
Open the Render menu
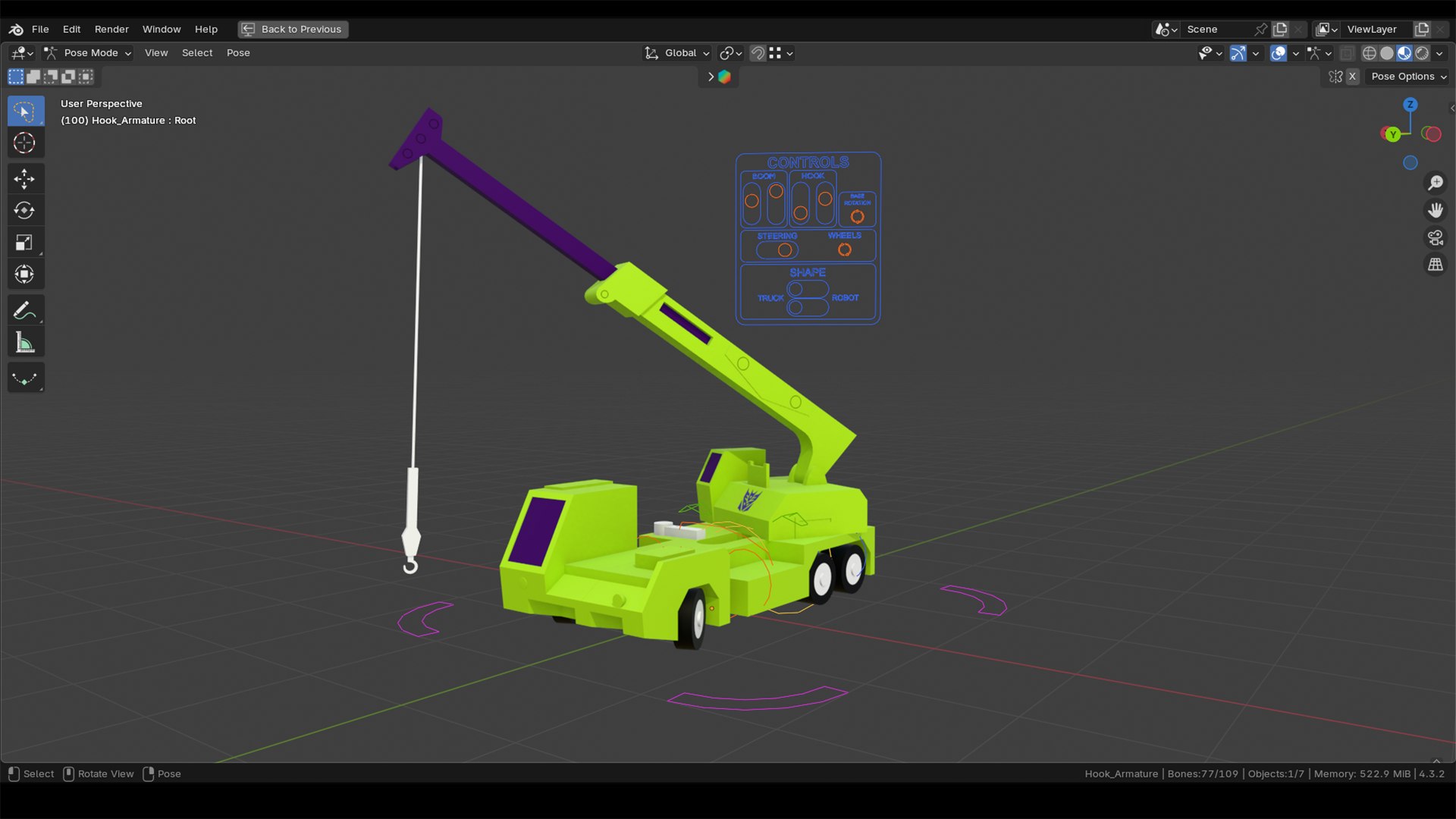click(x=111, y=30)
